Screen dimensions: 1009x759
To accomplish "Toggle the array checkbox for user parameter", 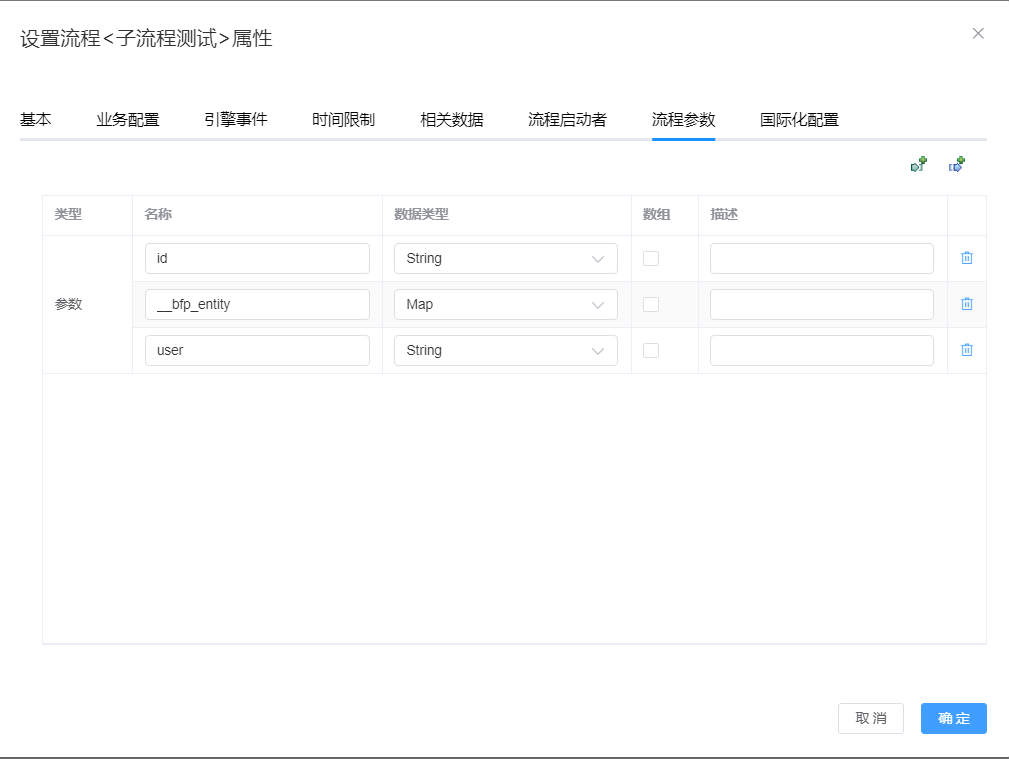I will pos(651,350).
